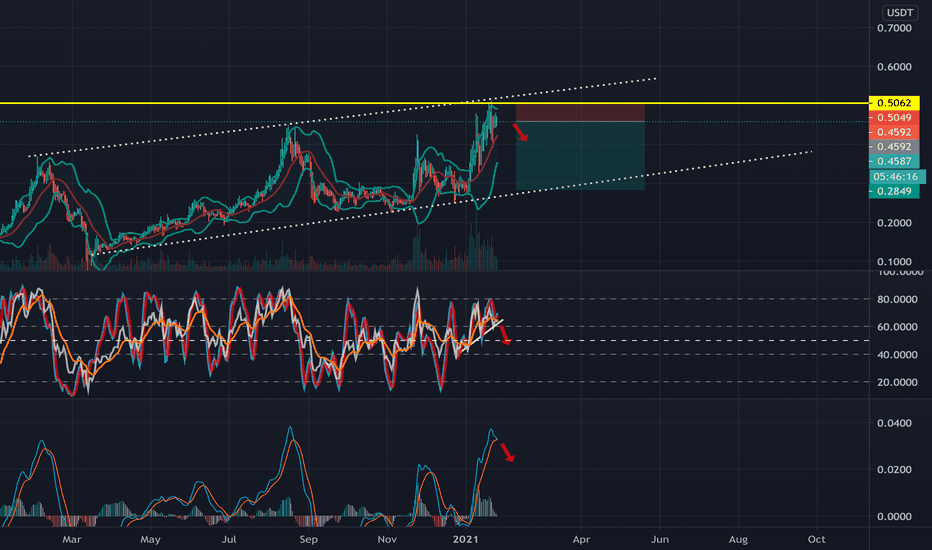The image size is (932, 550).
Task: Click the Jul label on time axis
Action: click(x=229, y=539)
